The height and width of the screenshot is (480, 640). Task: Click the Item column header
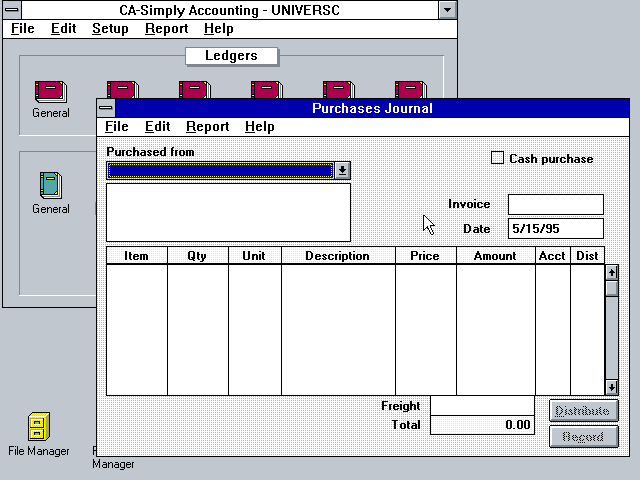coord(137,256)
